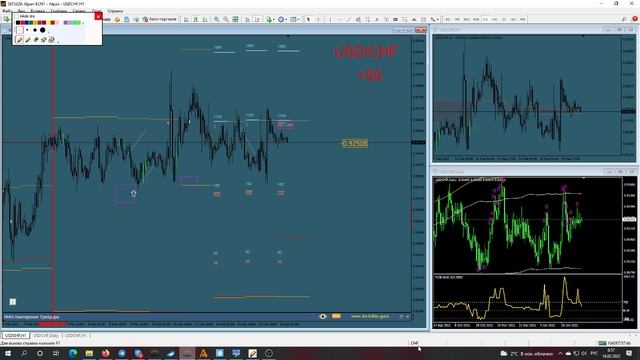Open the Файл menu
This screenshot has width=640, height=360.
pyautogui.click(x=7, y=11)
